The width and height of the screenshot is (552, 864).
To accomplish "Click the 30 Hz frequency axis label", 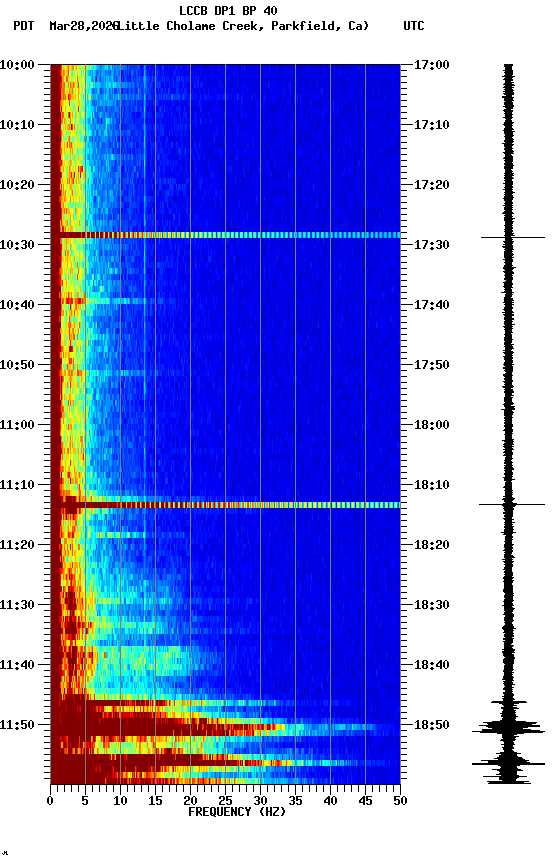I will pos(260,801).
